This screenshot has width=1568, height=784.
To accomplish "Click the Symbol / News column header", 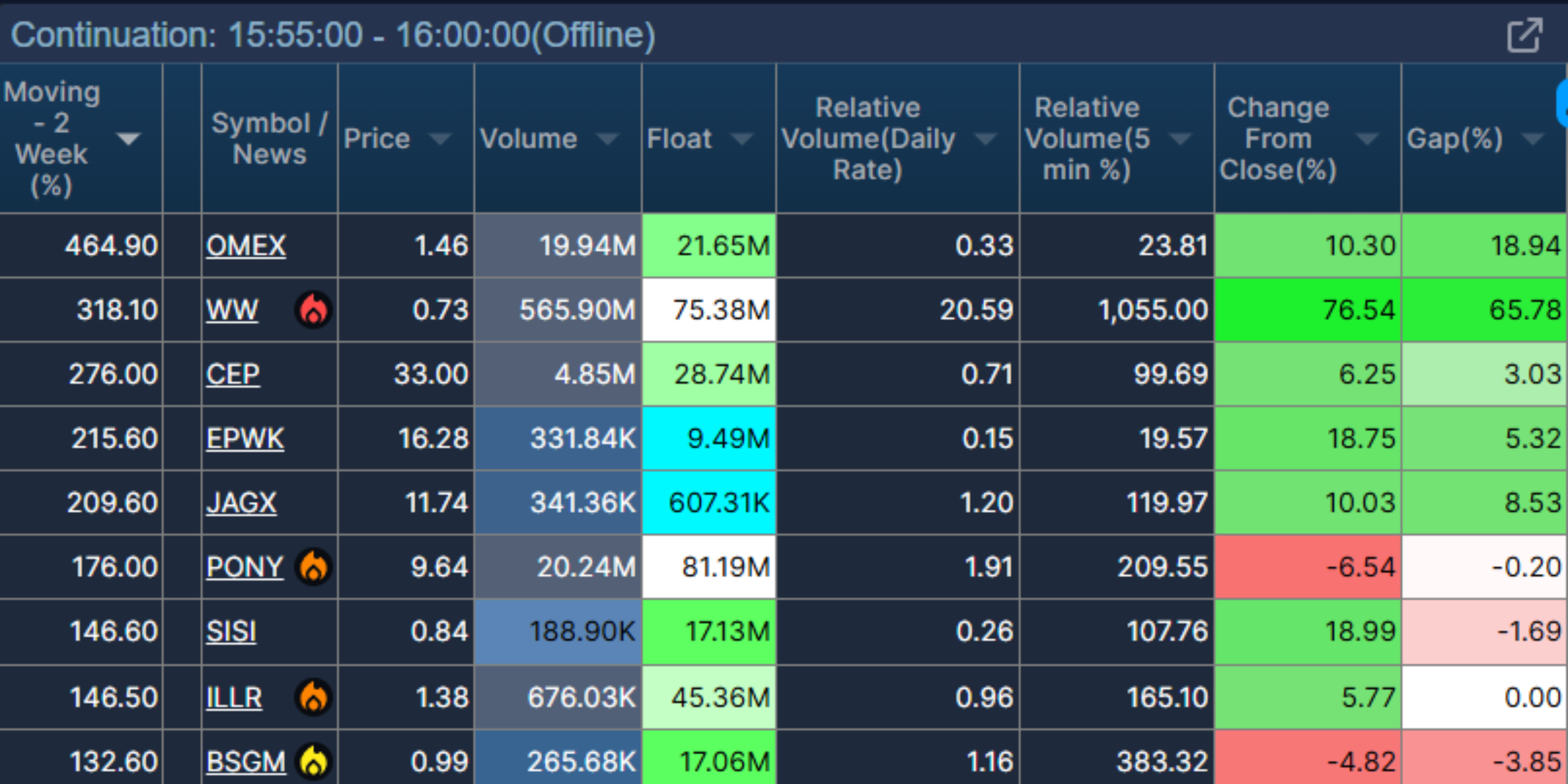I will click(x=270, y=139).
